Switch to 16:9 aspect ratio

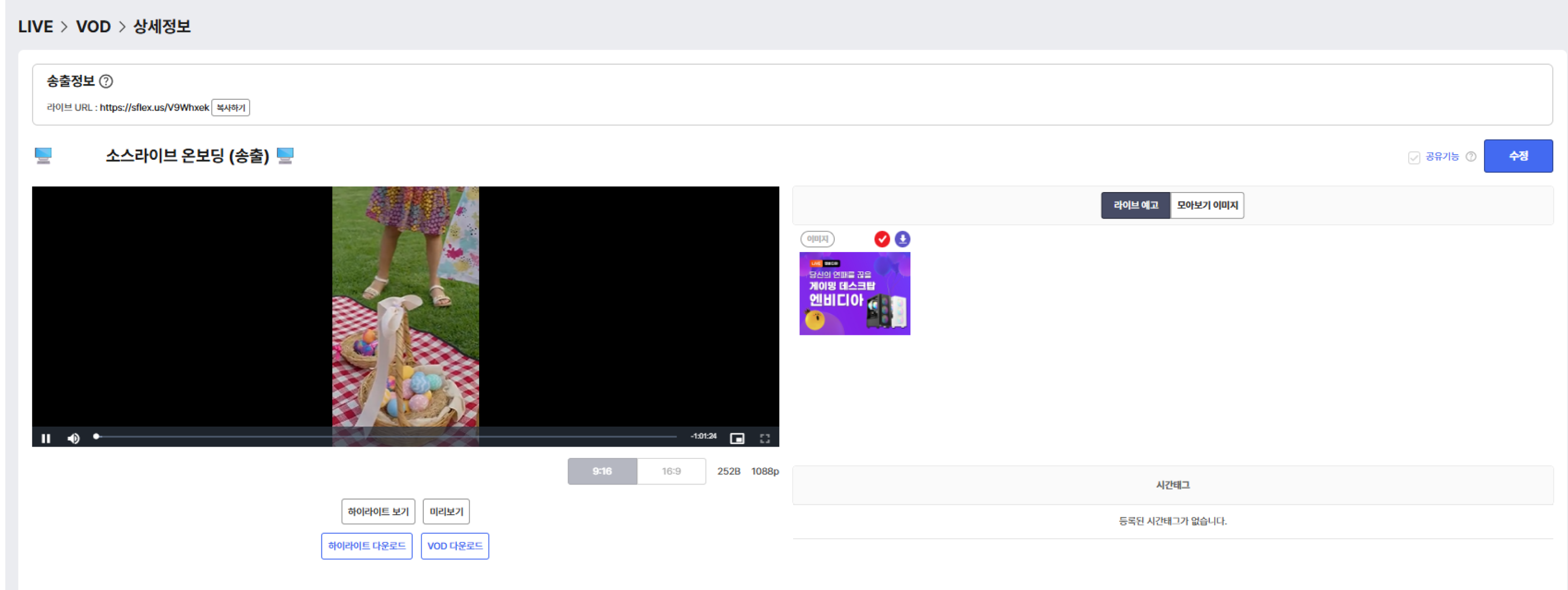(671, 471)
